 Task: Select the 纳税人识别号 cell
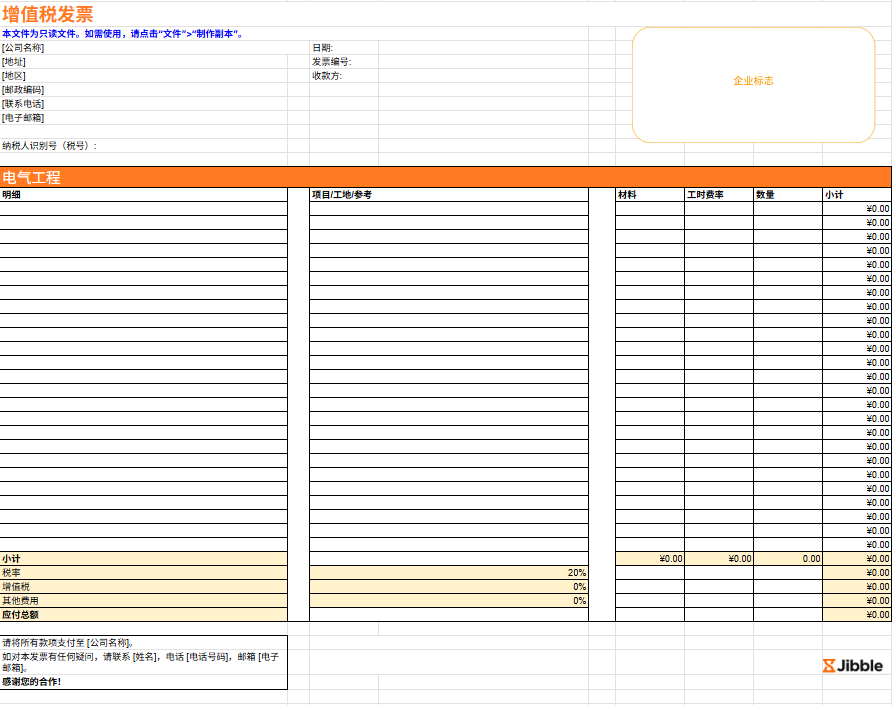point(50,146)
